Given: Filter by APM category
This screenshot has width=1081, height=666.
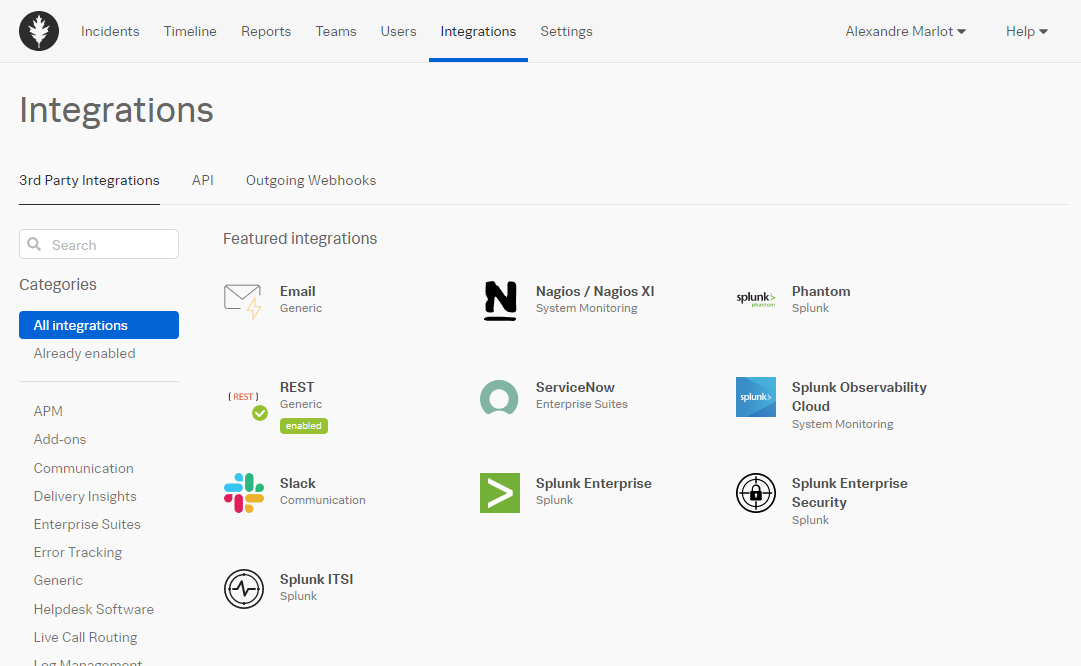Looking at the screenshot, I should coord(48,411).
